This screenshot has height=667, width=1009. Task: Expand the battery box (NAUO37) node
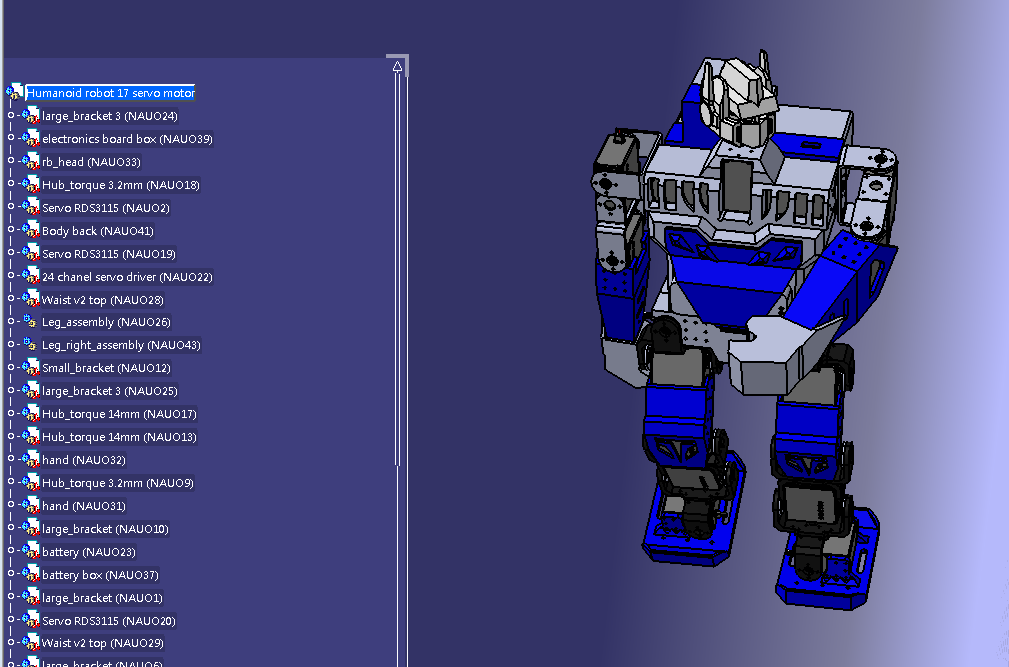[x=11, y=574]
